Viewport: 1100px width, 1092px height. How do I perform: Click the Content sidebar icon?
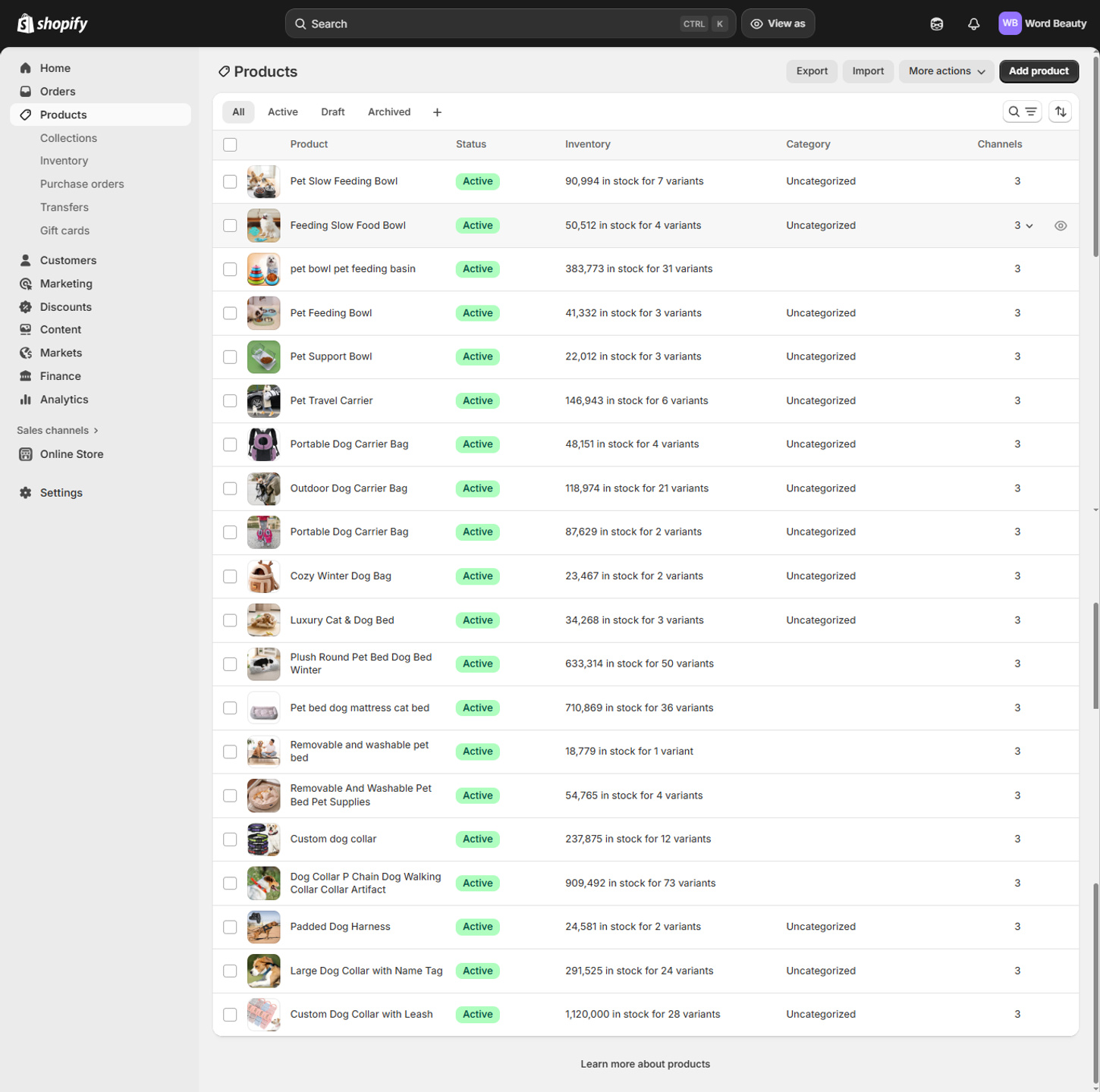click(26, 330)
